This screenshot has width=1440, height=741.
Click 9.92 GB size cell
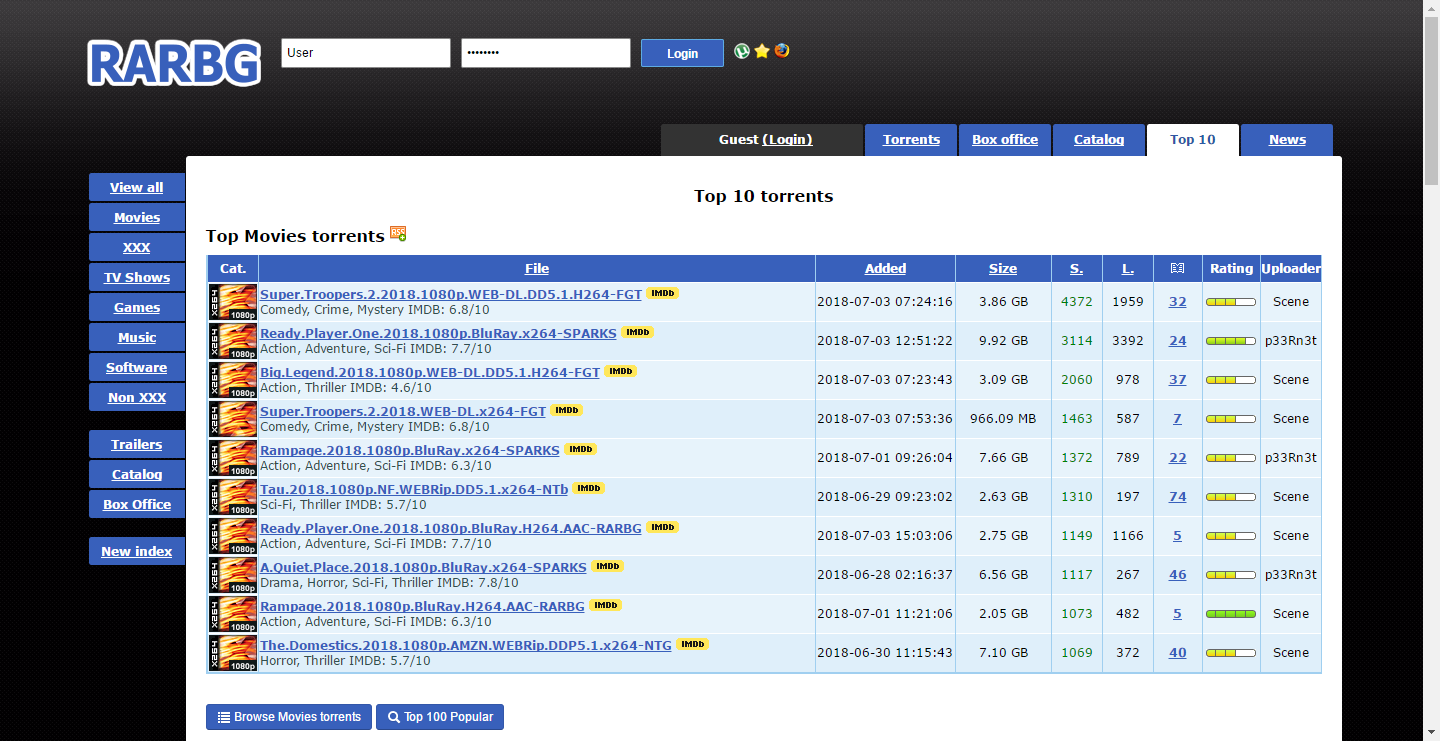click(x=1003, y=341)
